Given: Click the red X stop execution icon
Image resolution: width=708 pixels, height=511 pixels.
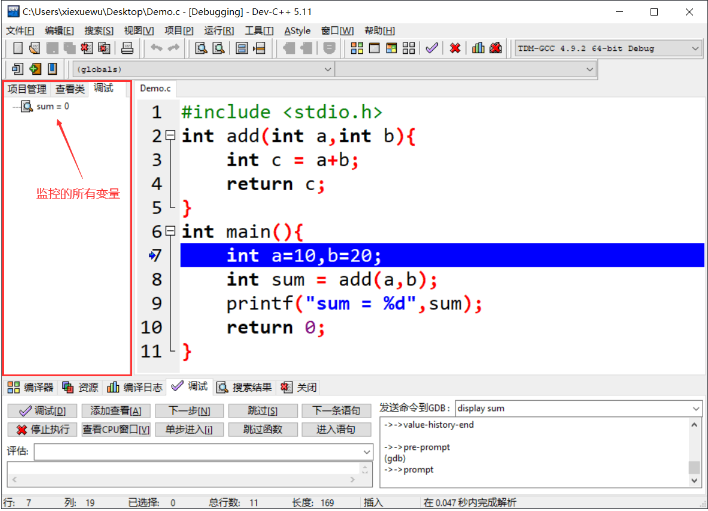Looking at the screenshot, I should (x=455, y=48).
